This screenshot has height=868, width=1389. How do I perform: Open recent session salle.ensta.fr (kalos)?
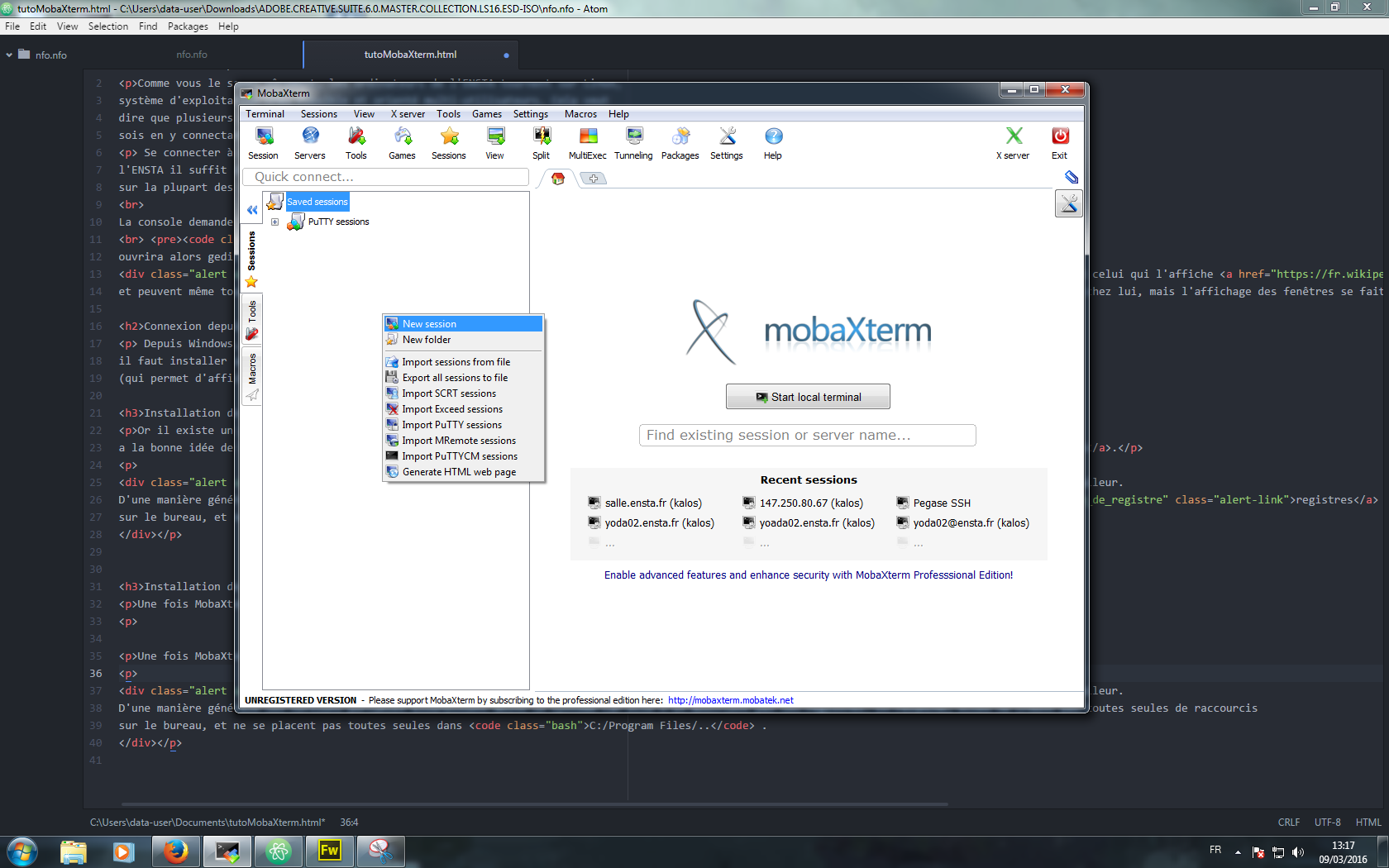click(x=646, y=503)
